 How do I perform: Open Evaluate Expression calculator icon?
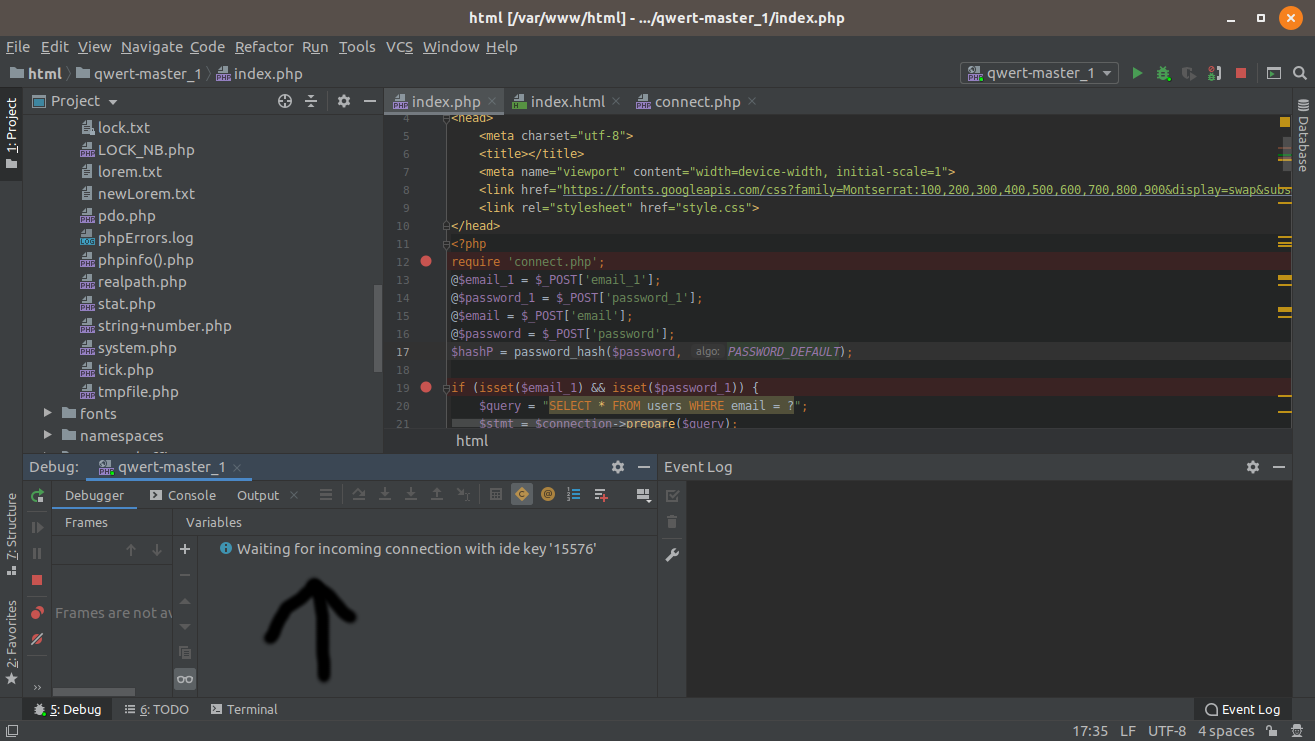click(496, 494)
